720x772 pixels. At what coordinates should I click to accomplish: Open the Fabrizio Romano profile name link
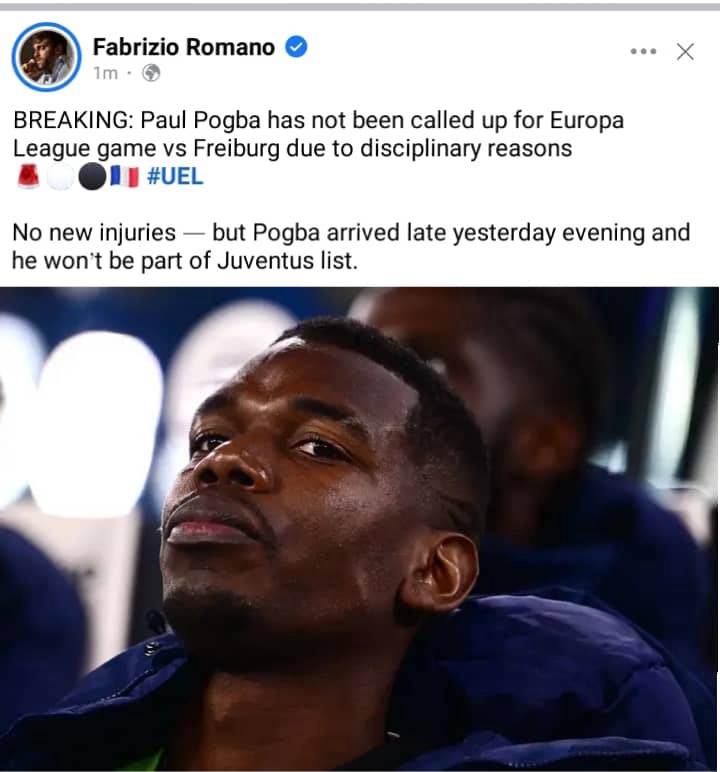(184, 47)
